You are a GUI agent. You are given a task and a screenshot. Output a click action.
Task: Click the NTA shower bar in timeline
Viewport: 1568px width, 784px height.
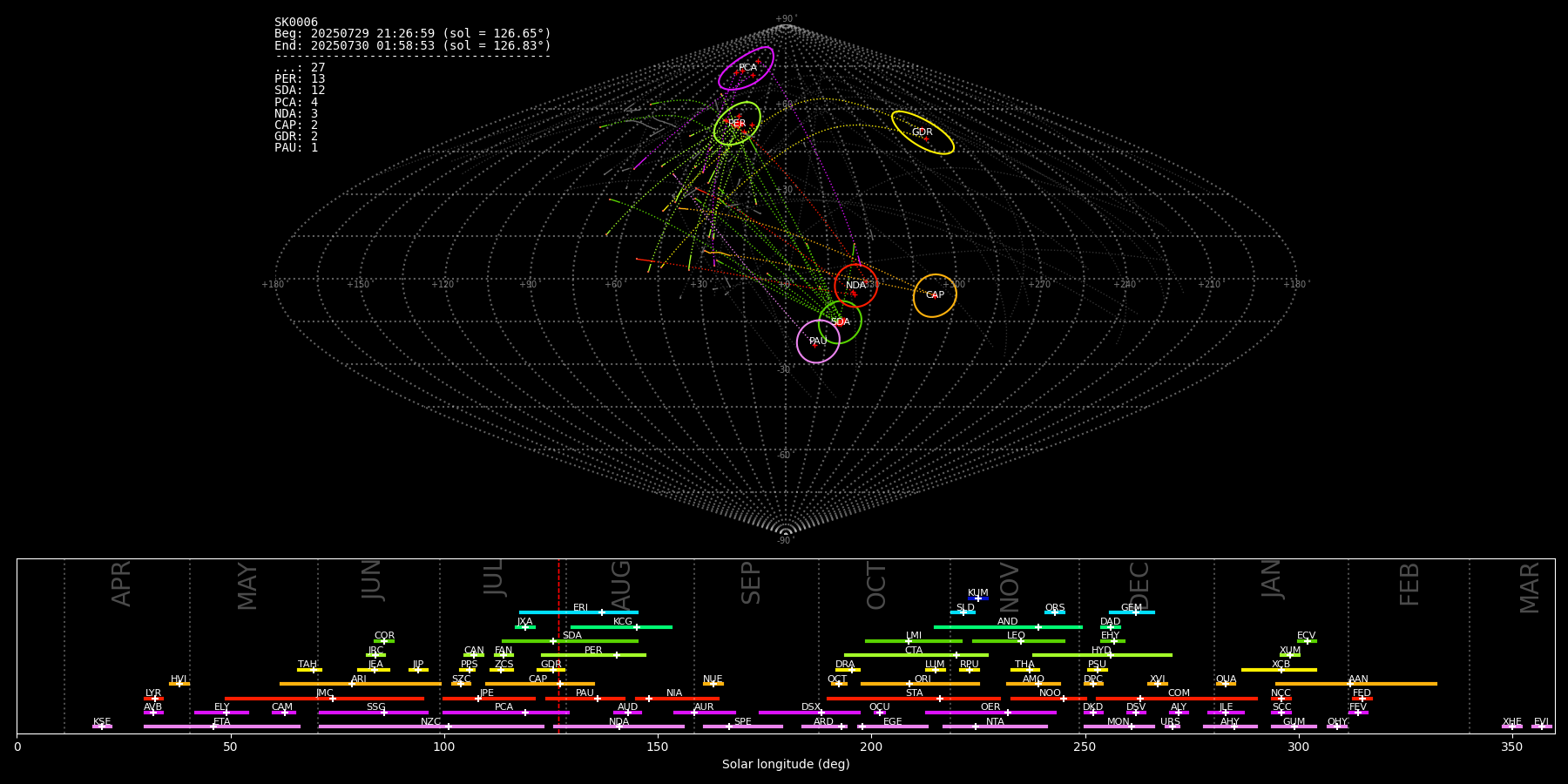(995, 727)
